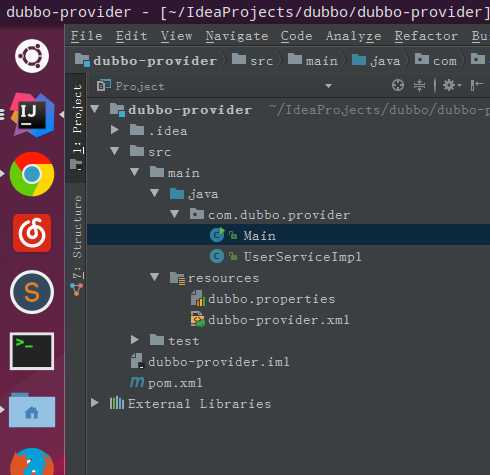Expand the .idea folder
490x475 pixels.
pos(115,130)
